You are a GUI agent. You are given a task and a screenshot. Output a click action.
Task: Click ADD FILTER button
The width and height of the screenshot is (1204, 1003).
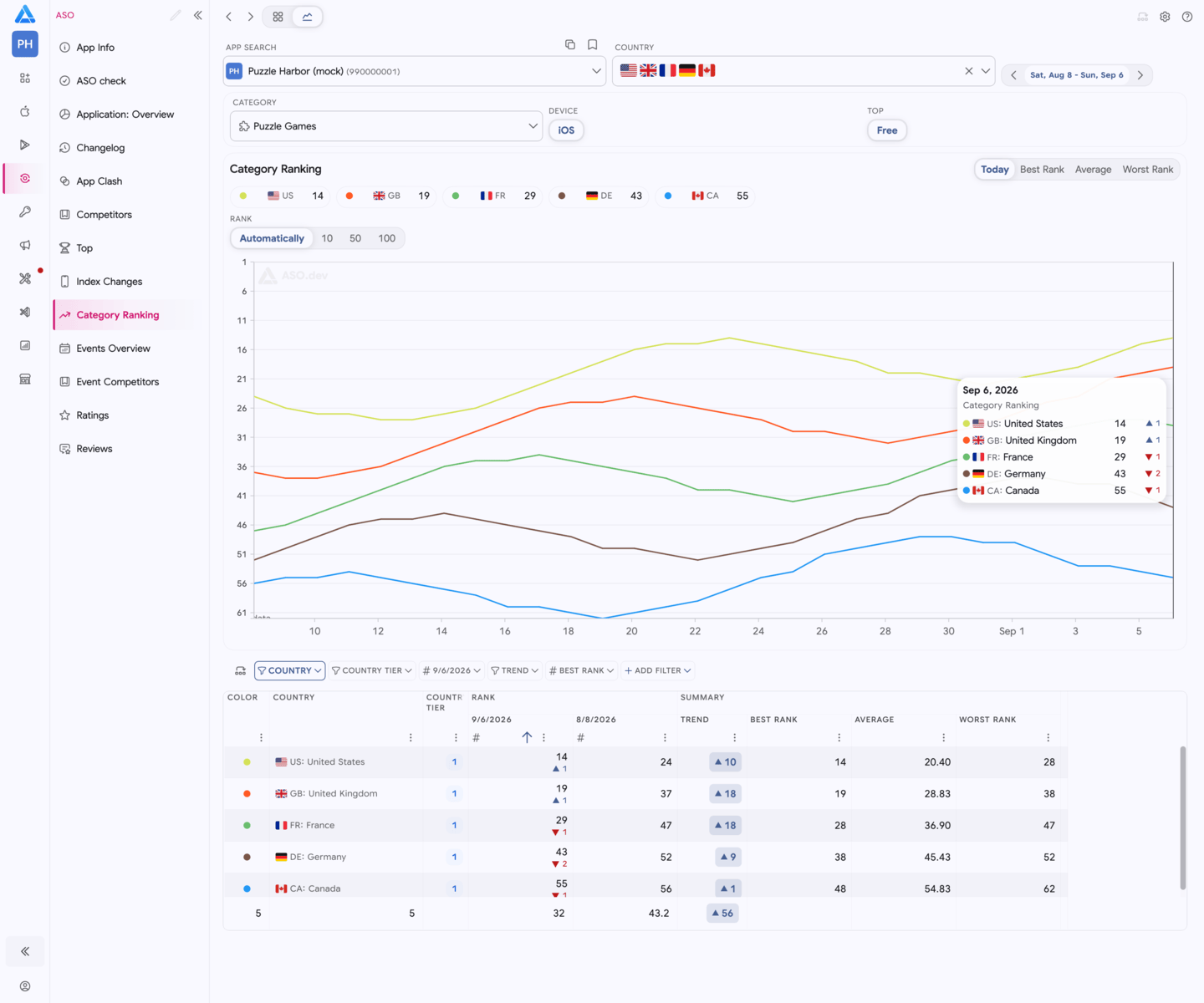coord(658,670)
